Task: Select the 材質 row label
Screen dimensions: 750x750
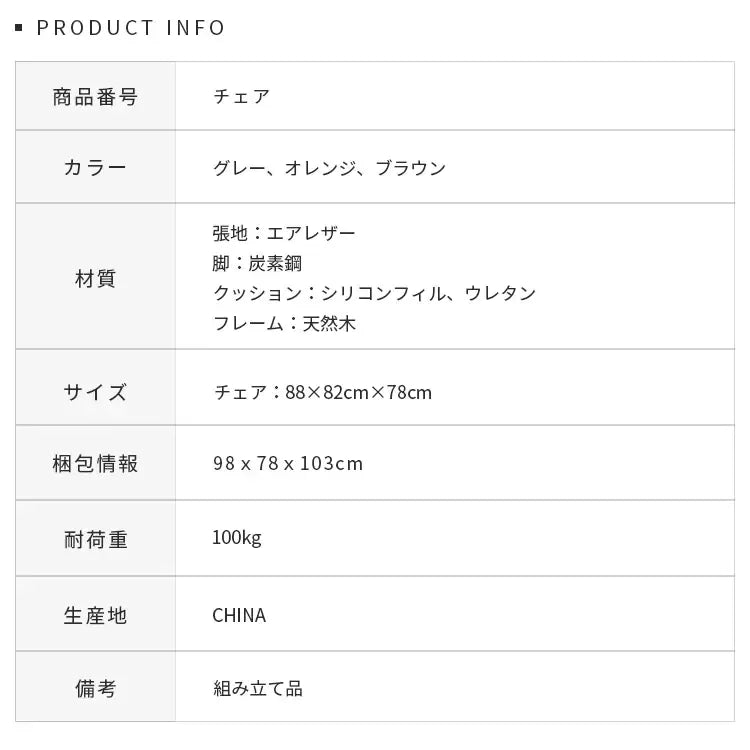Action: point(95,278)
